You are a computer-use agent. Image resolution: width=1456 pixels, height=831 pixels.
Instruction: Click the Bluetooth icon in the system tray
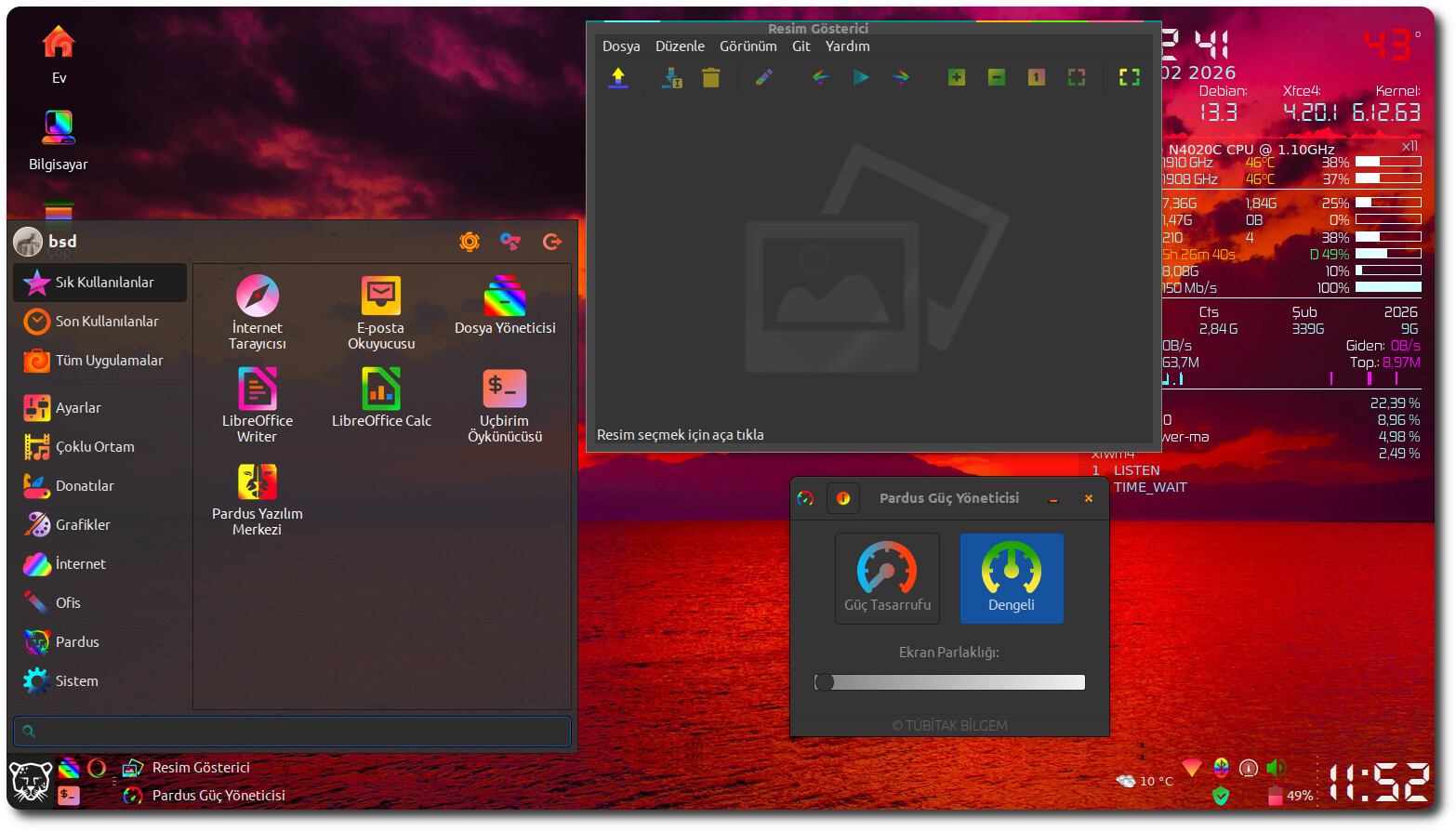click(1221, 768)
